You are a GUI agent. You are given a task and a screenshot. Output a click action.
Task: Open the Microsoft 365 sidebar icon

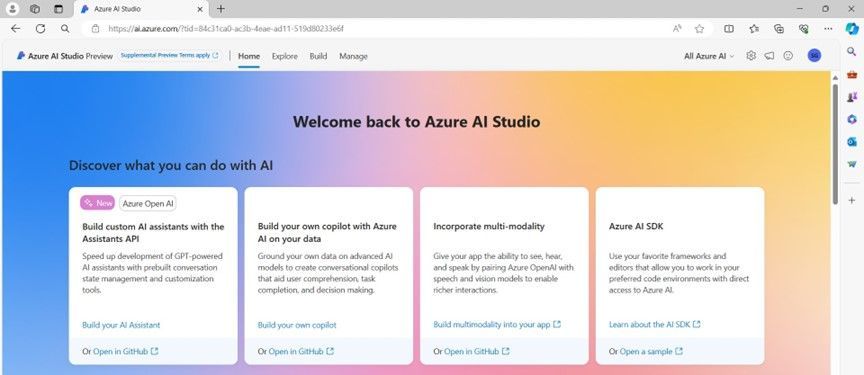click(852, 119)
